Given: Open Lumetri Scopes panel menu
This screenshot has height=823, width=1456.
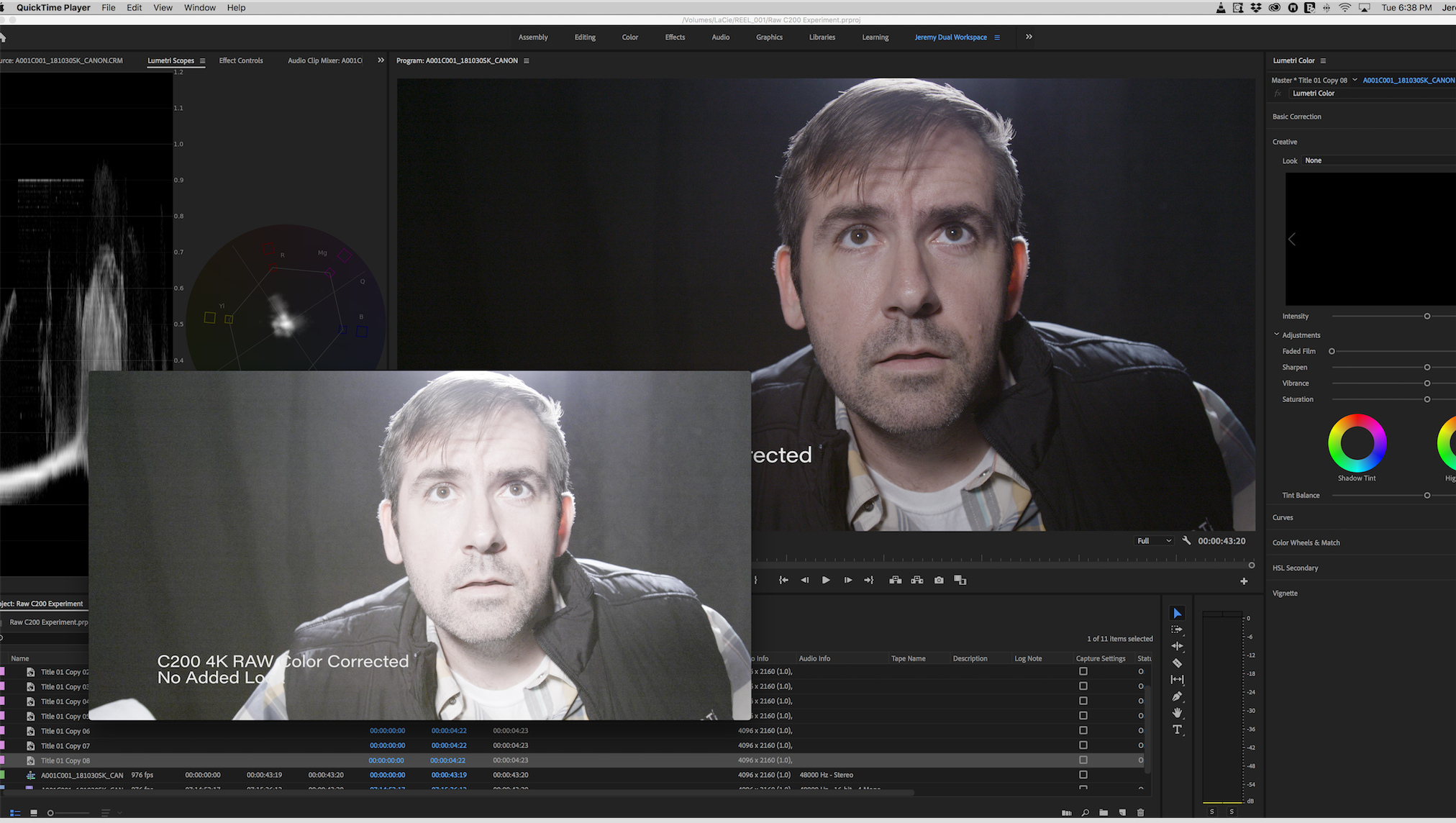Looking at the screenshot, I should click(x=202, y=61).
